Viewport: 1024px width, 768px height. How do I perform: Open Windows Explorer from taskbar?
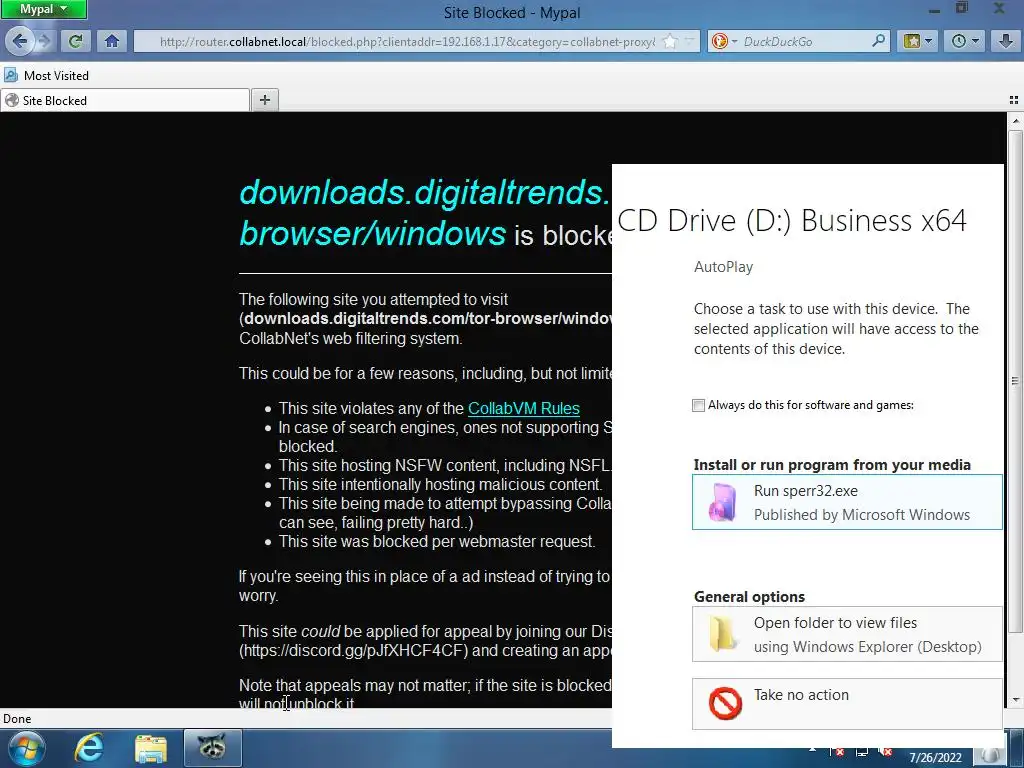[150, 748]
